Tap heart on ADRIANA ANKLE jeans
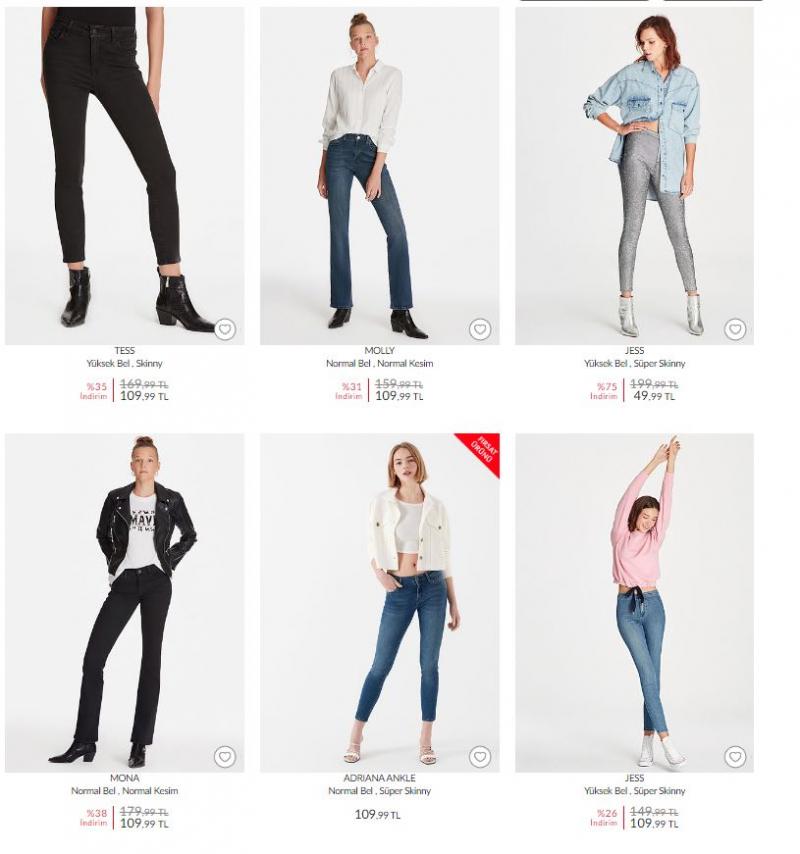 click(x=480, y=757)
